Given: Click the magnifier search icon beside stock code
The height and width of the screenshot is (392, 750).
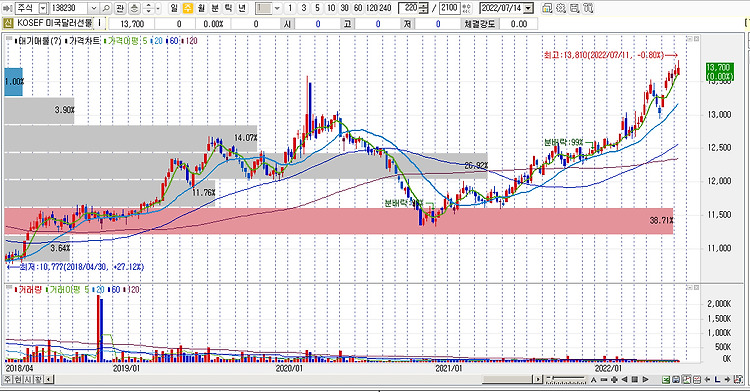Looking at the screenshot, I should point(106,8).
